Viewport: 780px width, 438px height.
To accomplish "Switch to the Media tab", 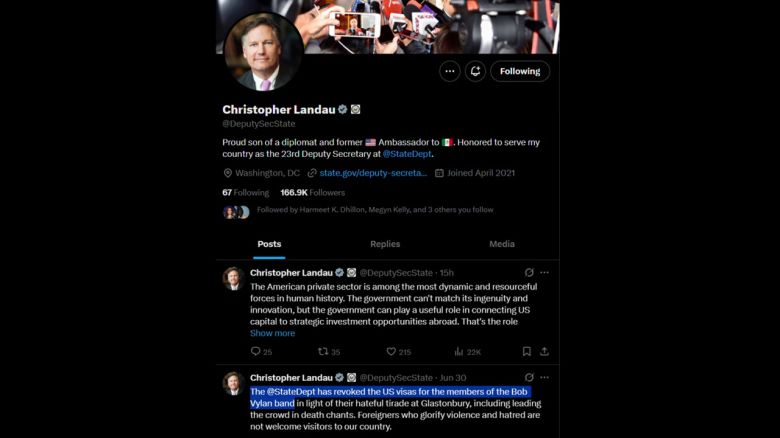I will pyautogui.click(x=502, y=244).
